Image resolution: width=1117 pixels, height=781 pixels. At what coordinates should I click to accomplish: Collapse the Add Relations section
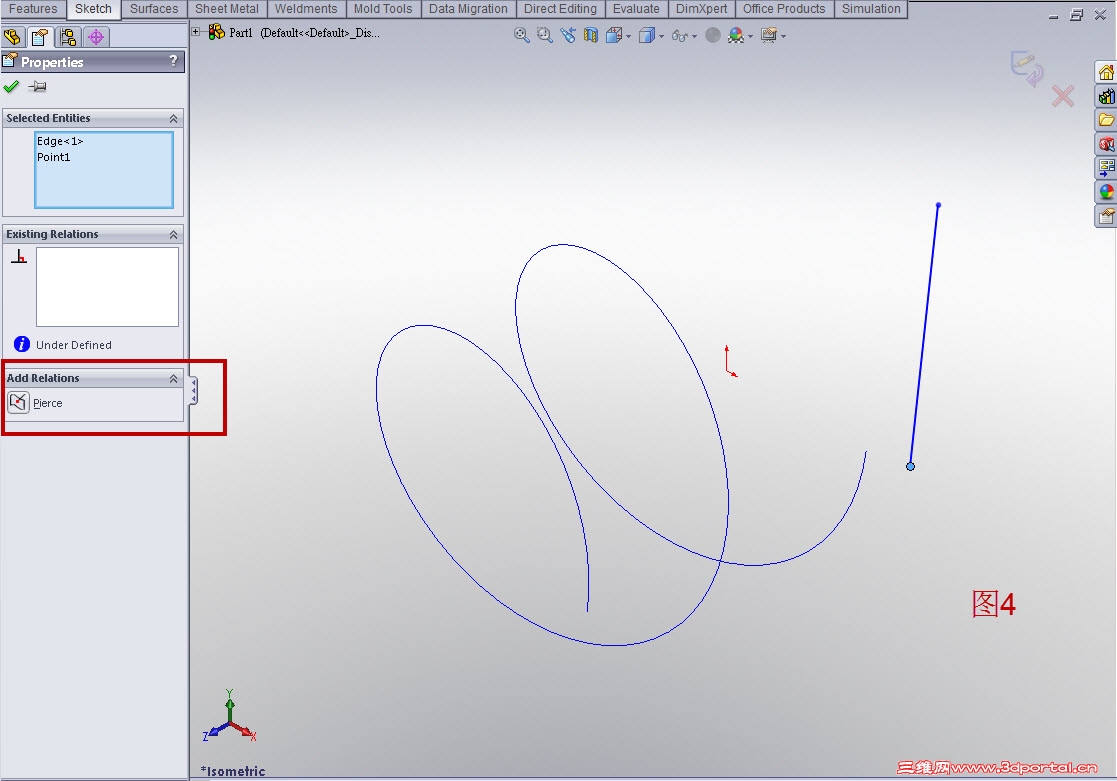[173, 378]
